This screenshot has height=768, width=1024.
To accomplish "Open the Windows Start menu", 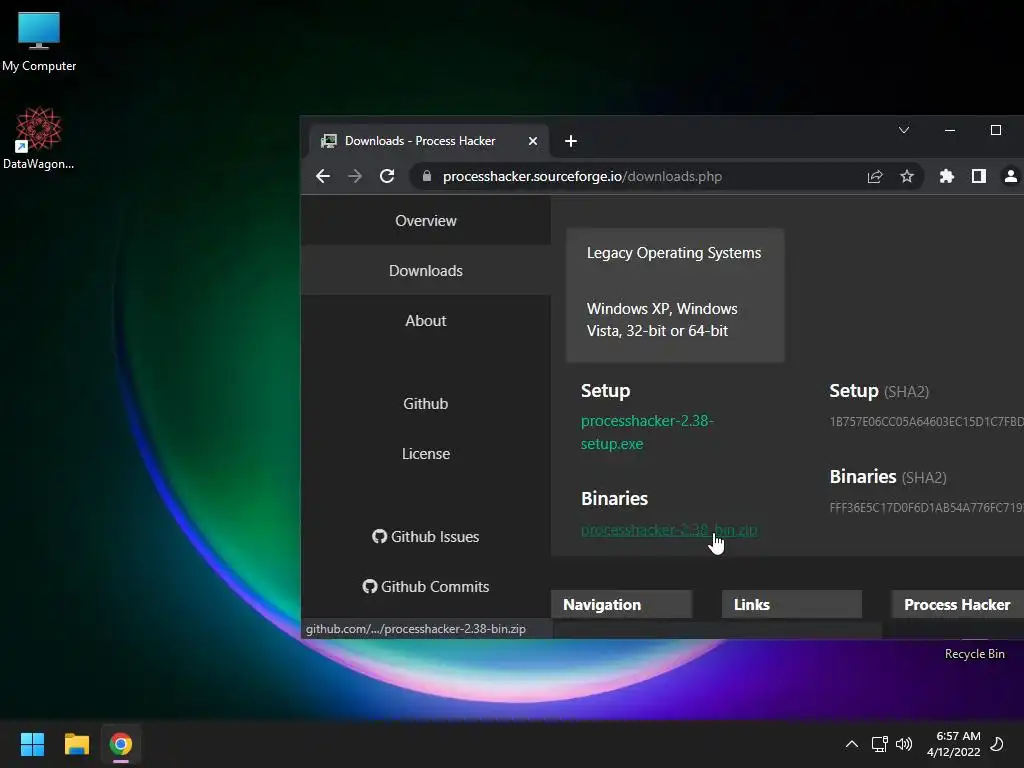I will [x=32, y=744].
